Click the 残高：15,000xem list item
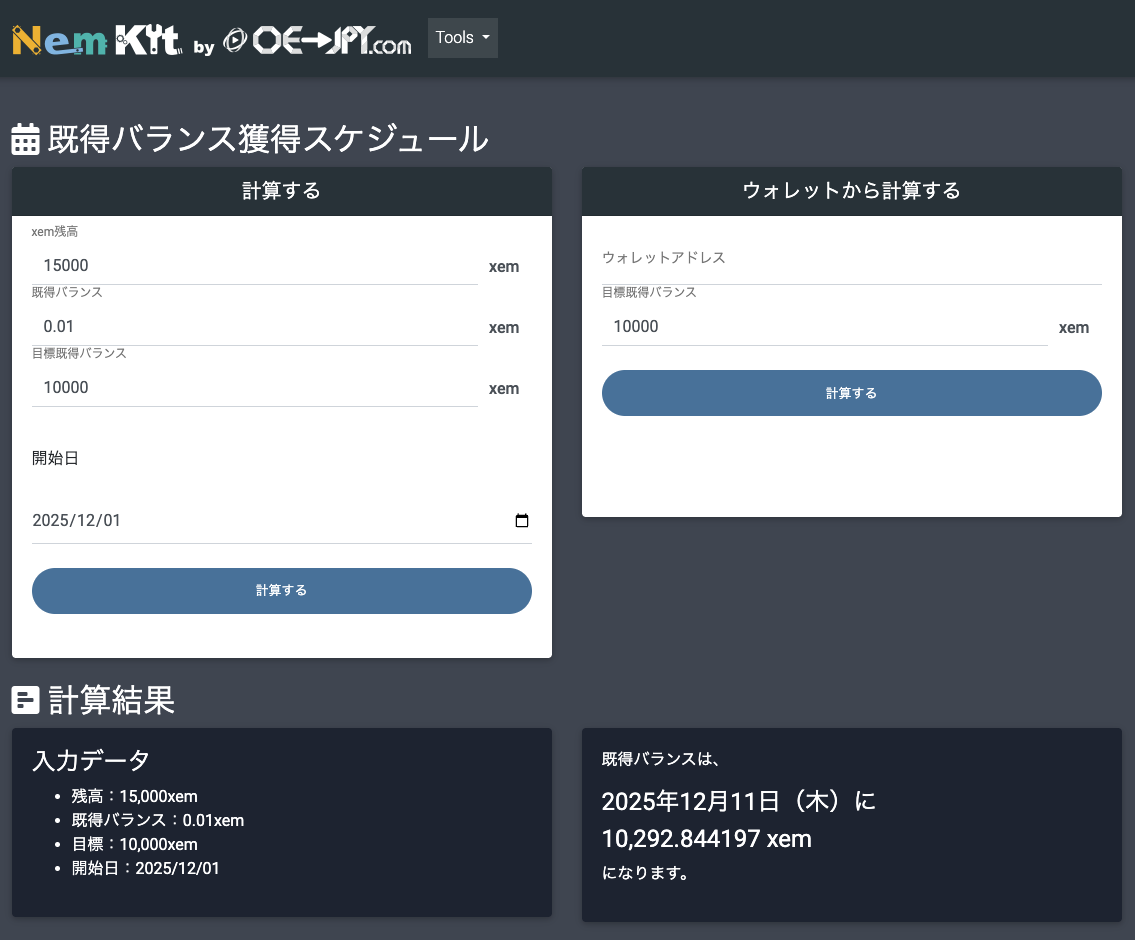Screen dimensions: 1135x940 (x=135, y=796)
